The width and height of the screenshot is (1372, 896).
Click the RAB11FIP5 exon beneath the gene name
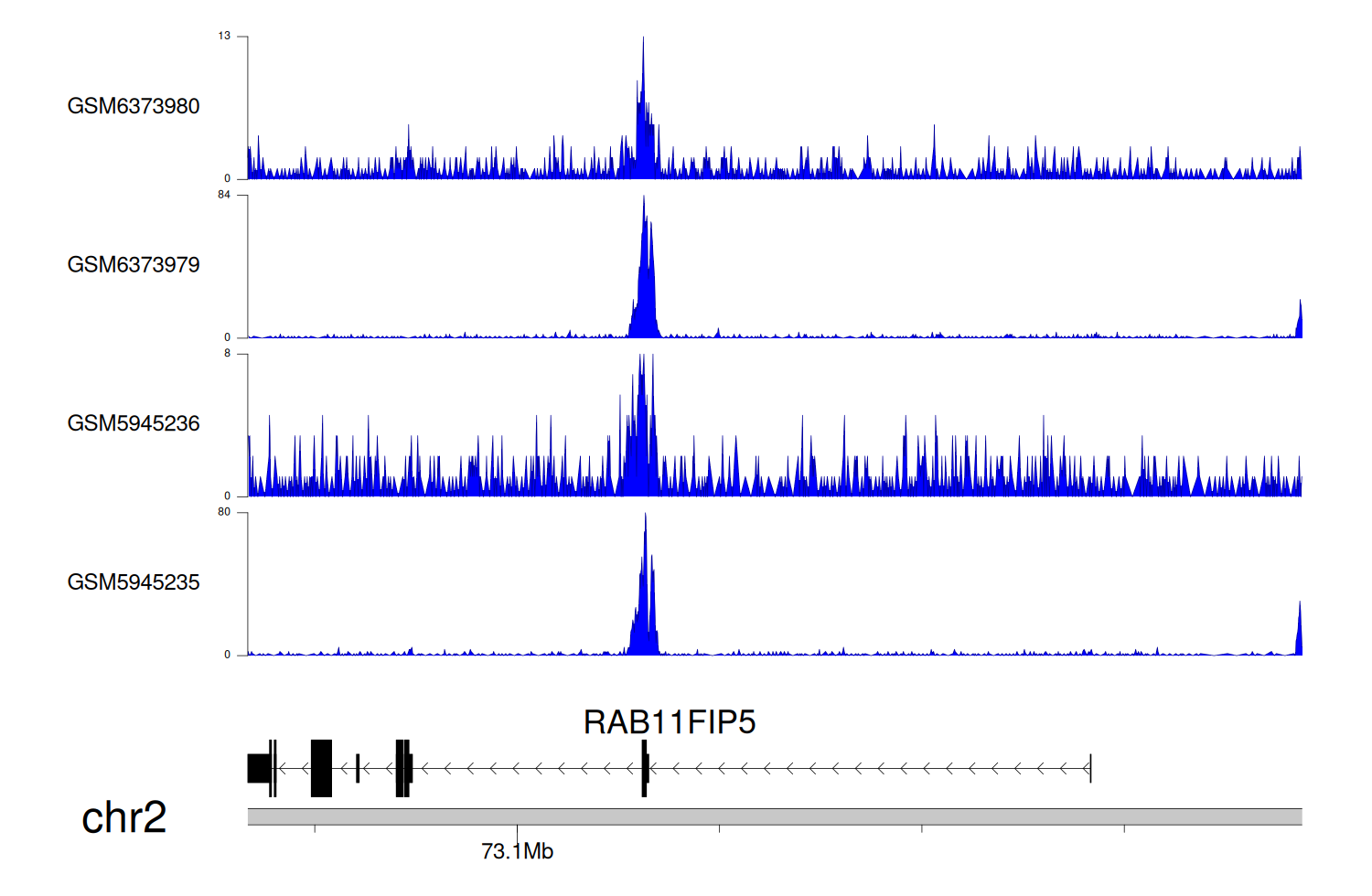point(645,769)
